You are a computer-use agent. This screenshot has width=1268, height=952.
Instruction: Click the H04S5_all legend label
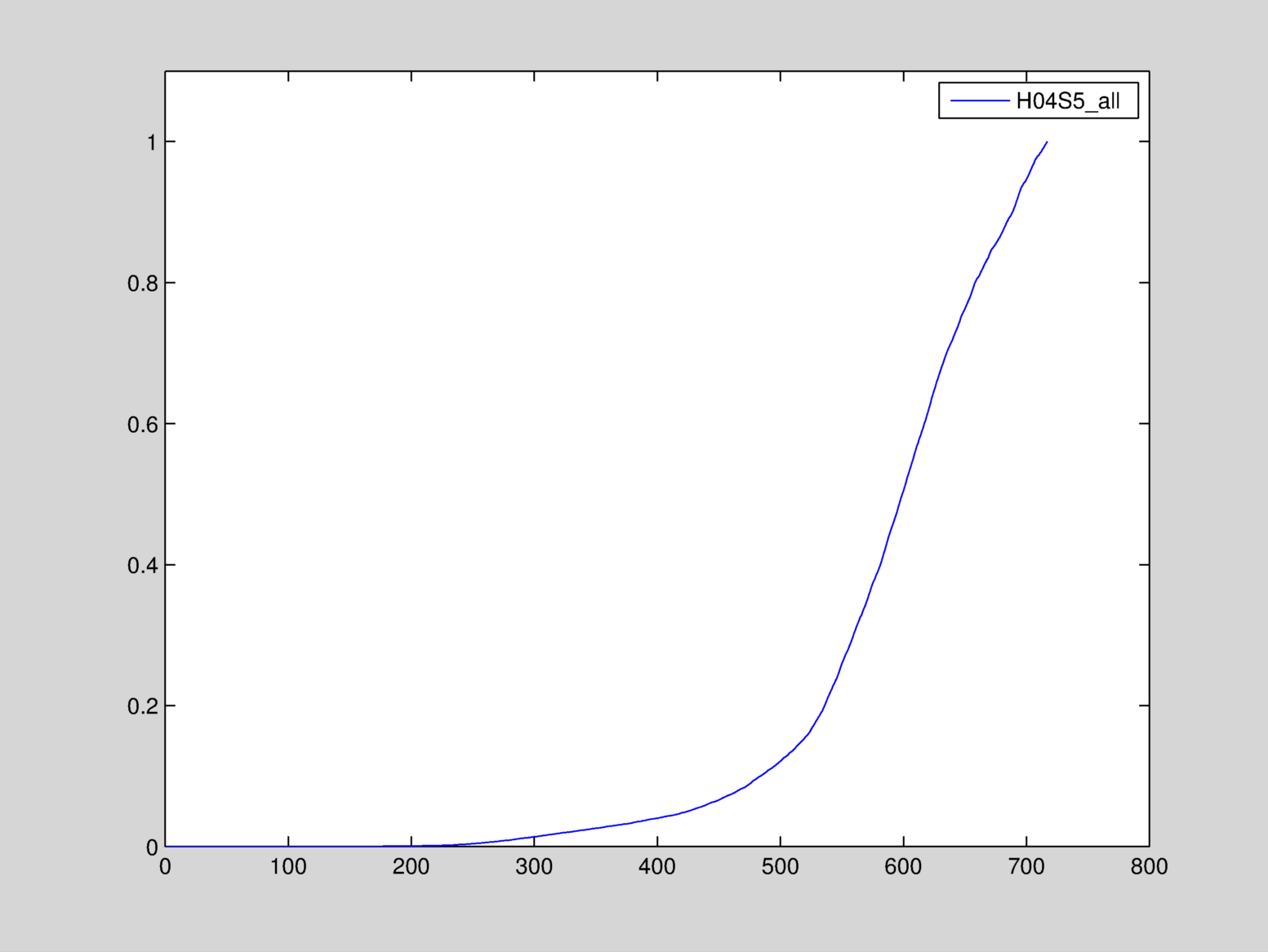coord(1067,101)
